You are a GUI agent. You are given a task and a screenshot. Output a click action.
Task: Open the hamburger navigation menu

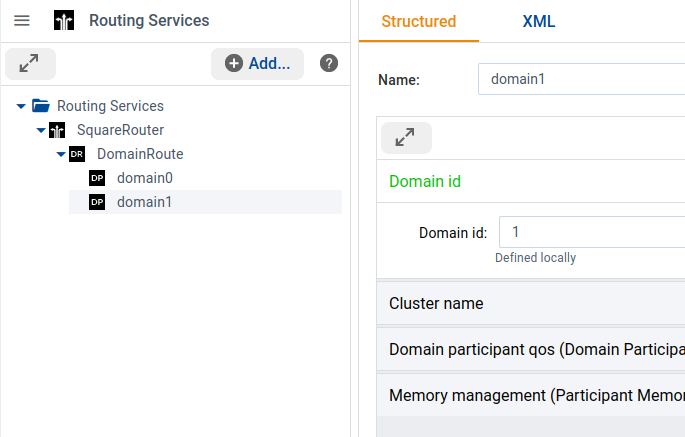tap(21, 20)
